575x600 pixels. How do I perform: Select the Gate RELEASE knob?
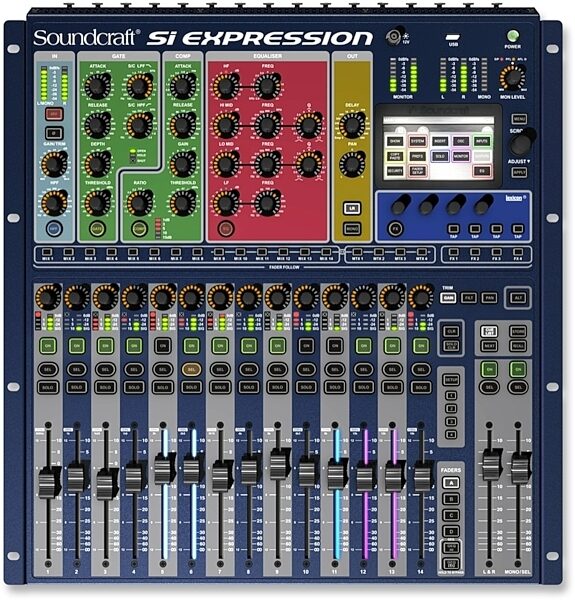(x=98, y=125)
